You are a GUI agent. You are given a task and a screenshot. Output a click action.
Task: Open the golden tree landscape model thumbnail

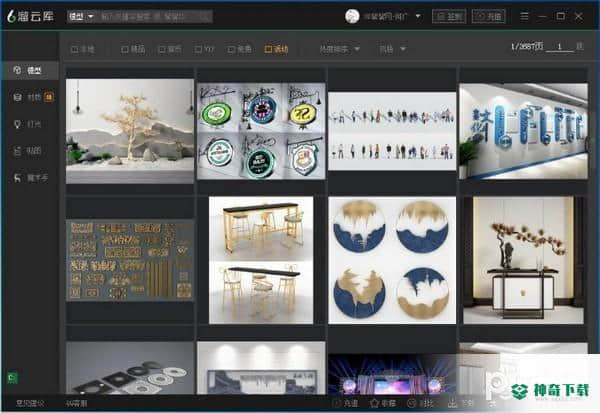(x=130, y=131)
